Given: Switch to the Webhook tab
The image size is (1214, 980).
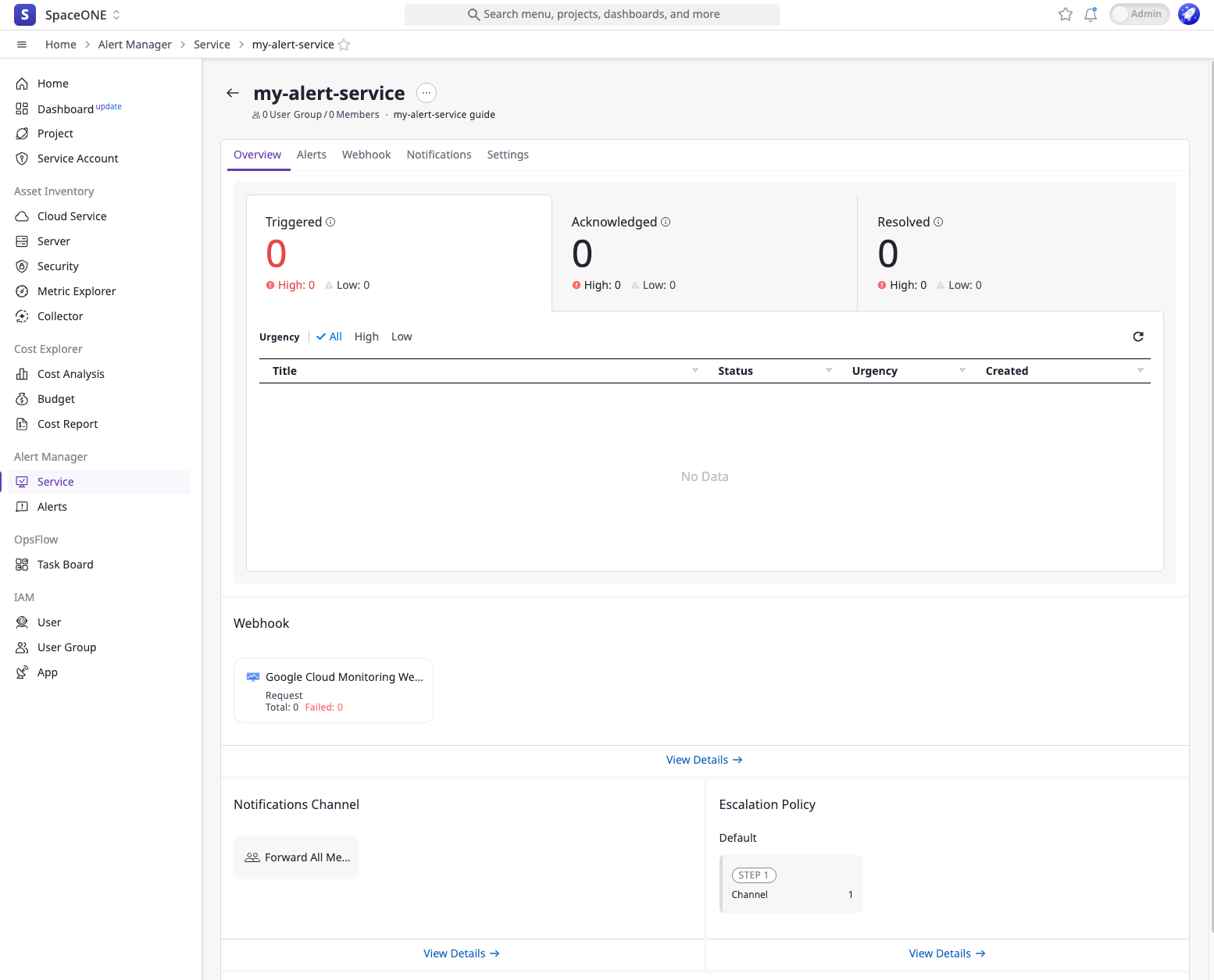Looking at the screenshot, I should click(x=366, y=155).
